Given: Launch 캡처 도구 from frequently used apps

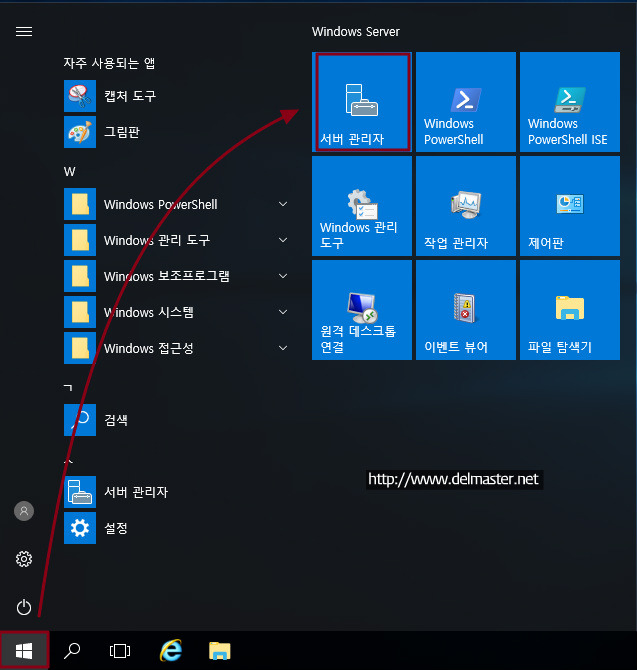Looking at the screenshot, I should coord(177,96).
